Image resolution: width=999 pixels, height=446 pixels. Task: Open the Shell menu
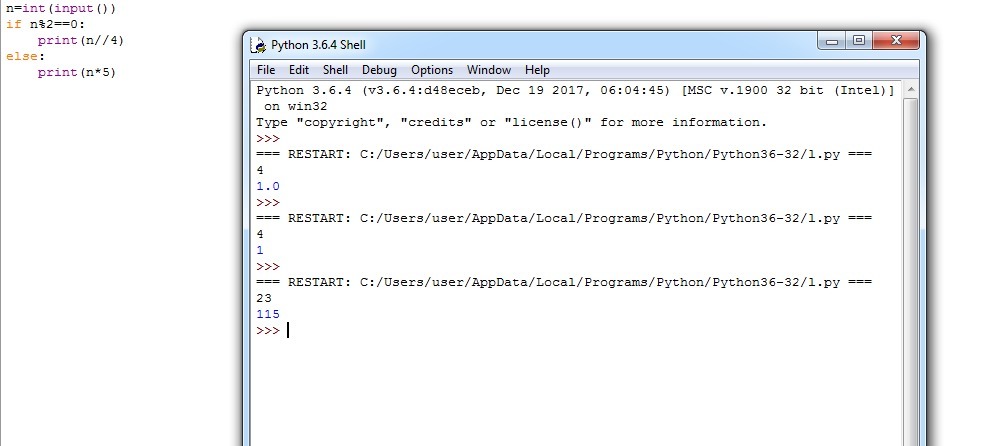point(335,70)
